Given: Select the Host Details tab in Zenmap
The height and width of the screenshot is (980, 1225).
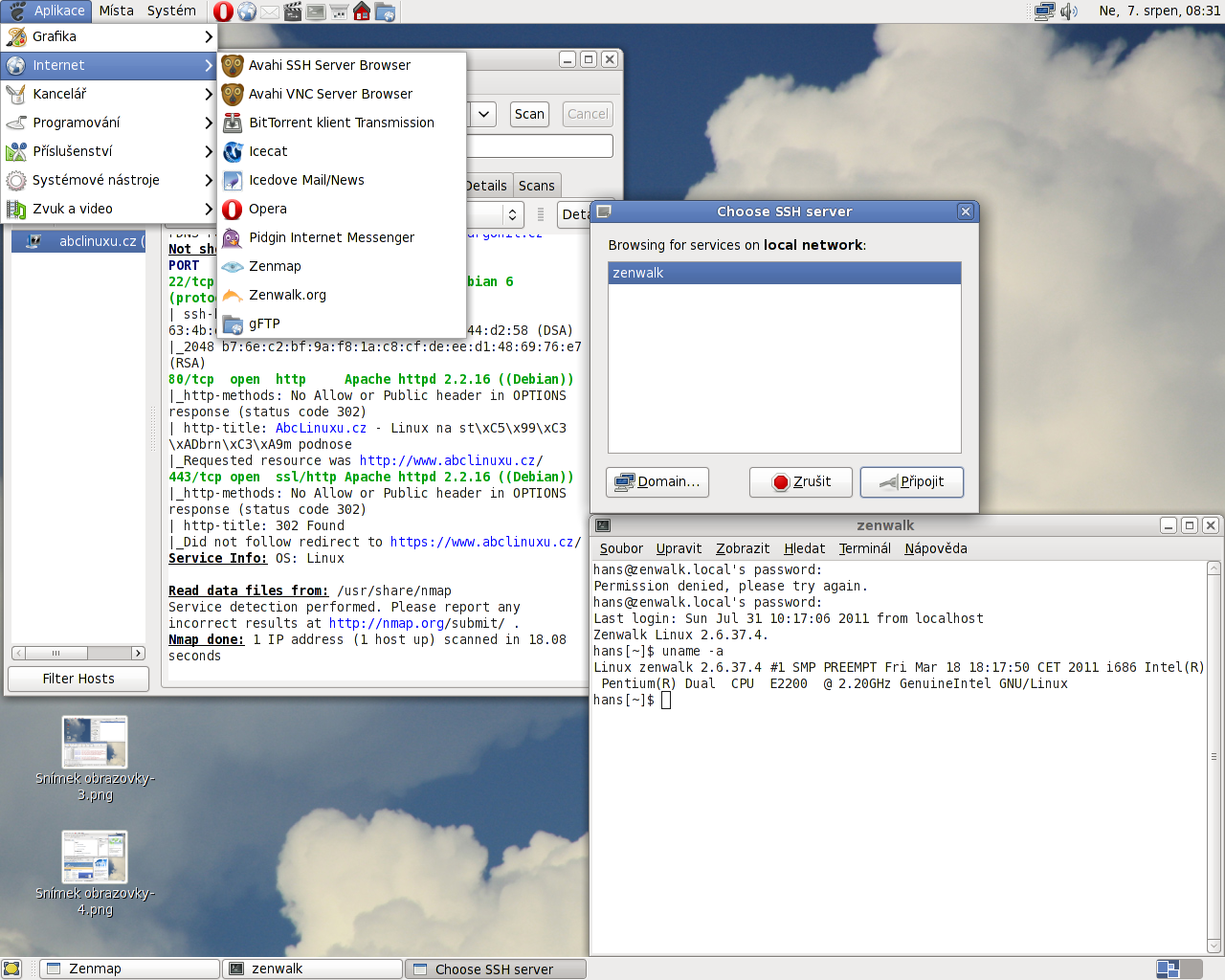Looking at the screenshot, I should point(487,186).
